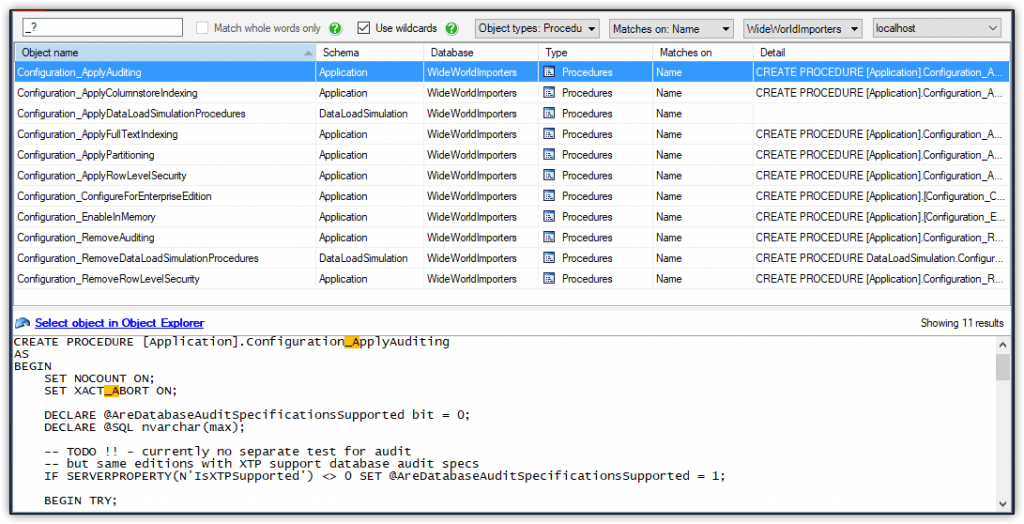
Task: Click procedure icon in Configuration_EnableInMemory row
Action: (549, 217)
